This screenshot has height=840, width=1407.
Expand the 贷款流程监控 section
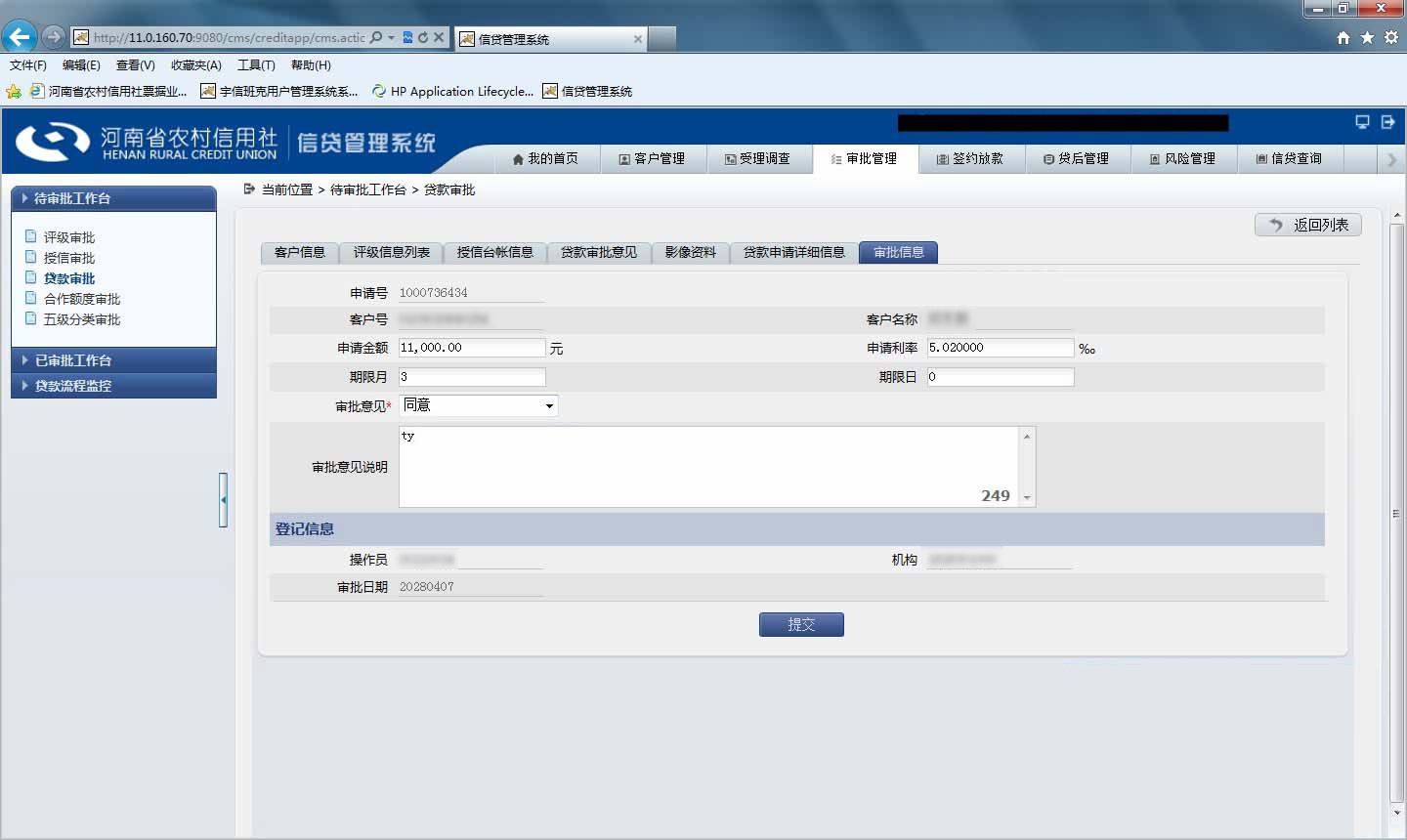click(113, 386)
